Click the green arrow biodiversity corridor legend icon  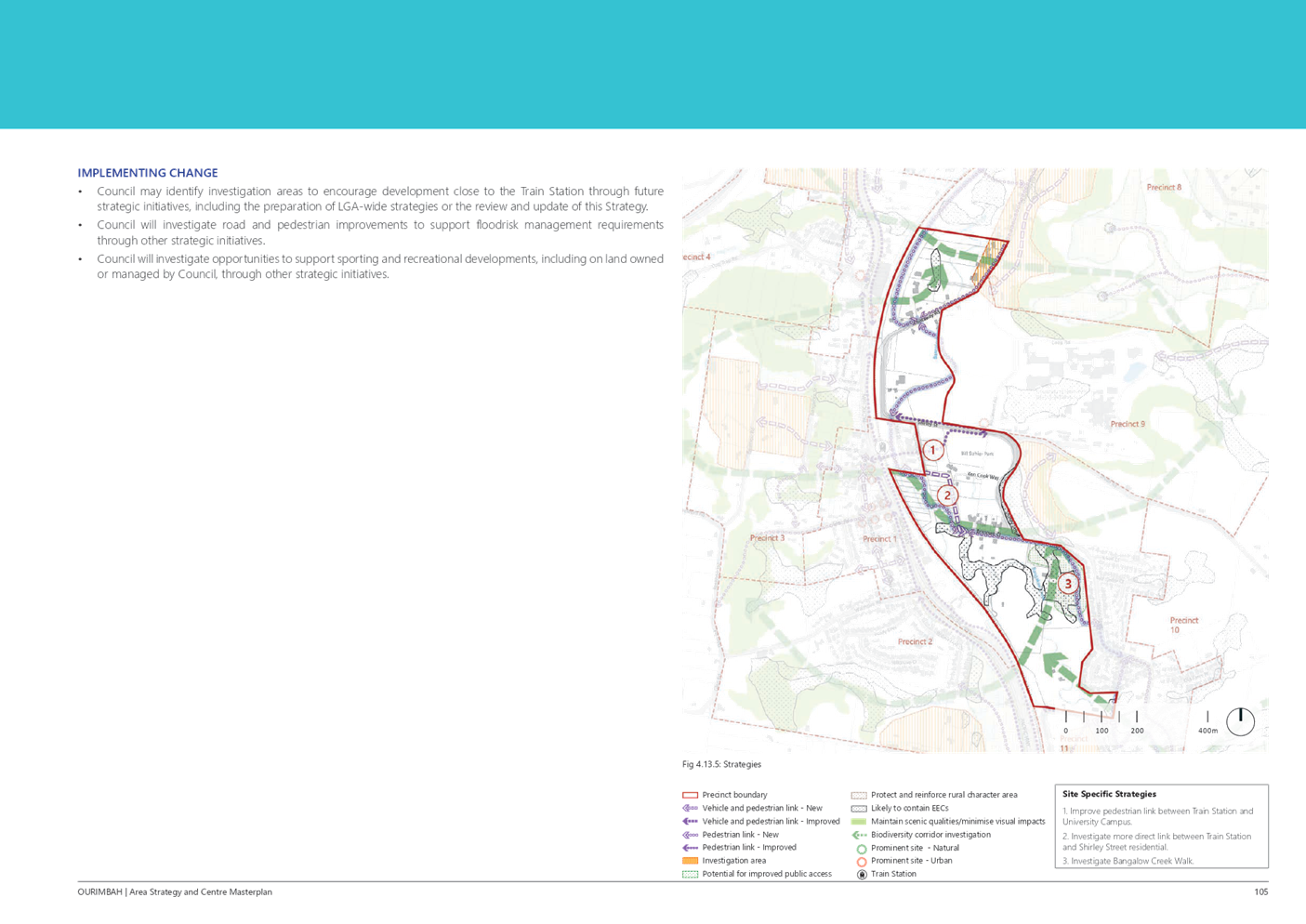pyautogui.click(x=859, y=835)
